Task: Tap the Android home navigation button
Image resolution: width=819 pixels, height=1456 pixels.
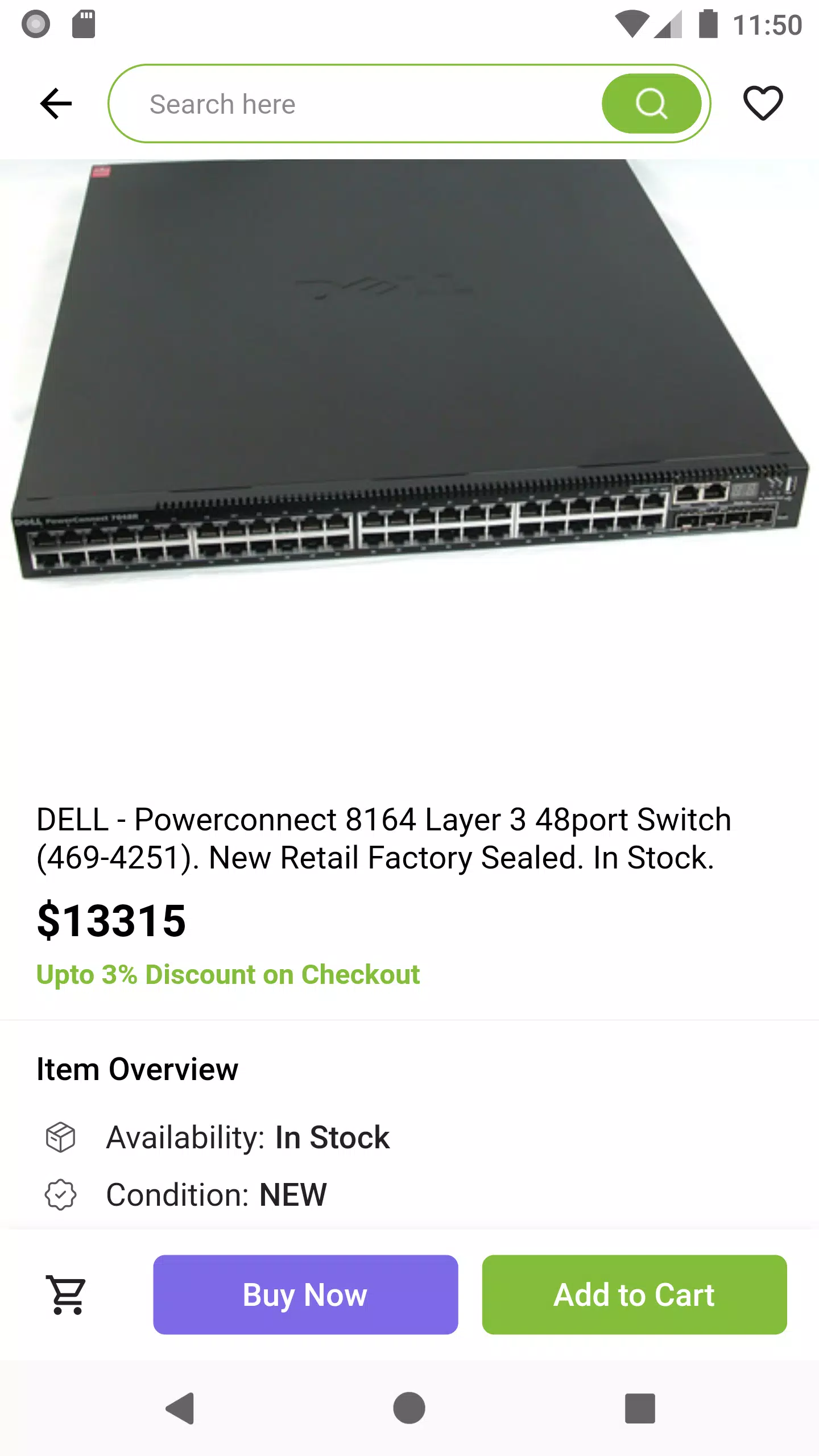Action: (x=409, y=1408)
